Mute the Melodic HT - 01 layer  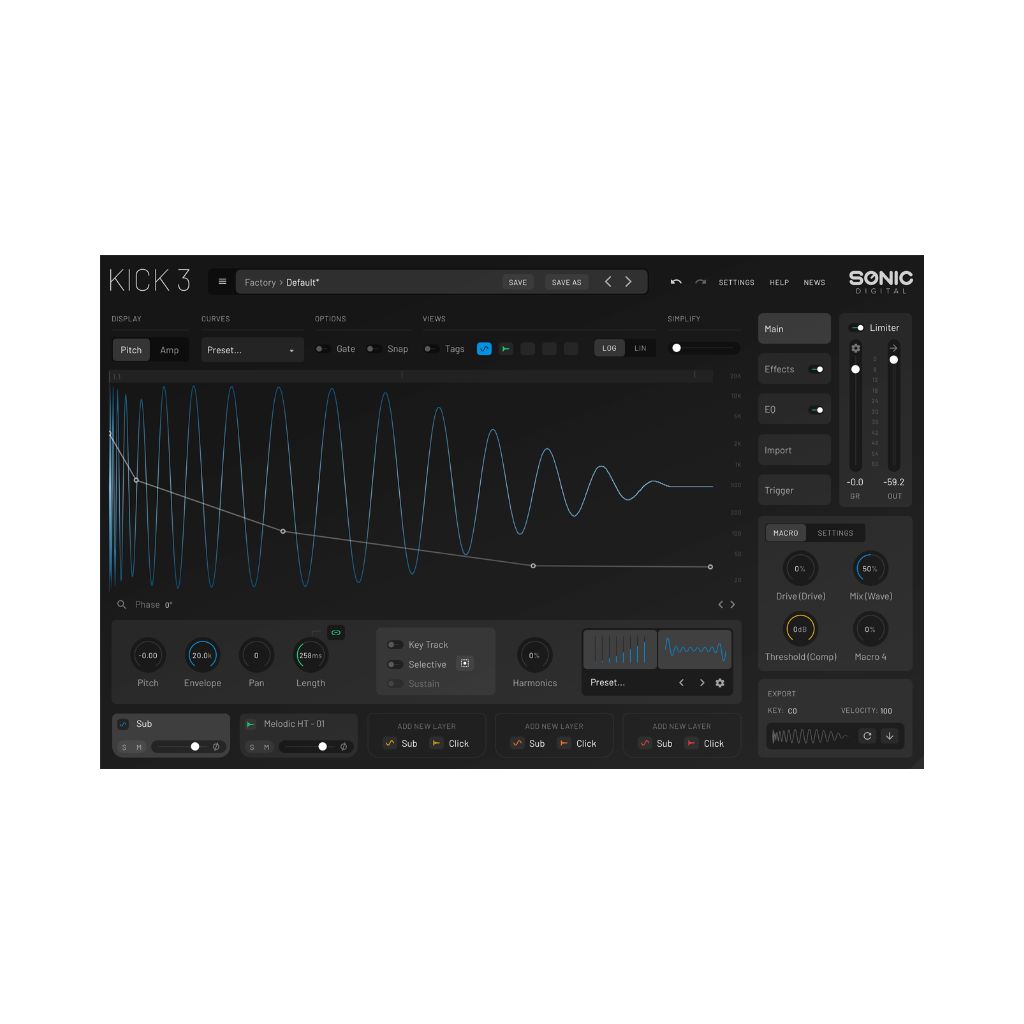pyautogui.click(x=266, y=747)
